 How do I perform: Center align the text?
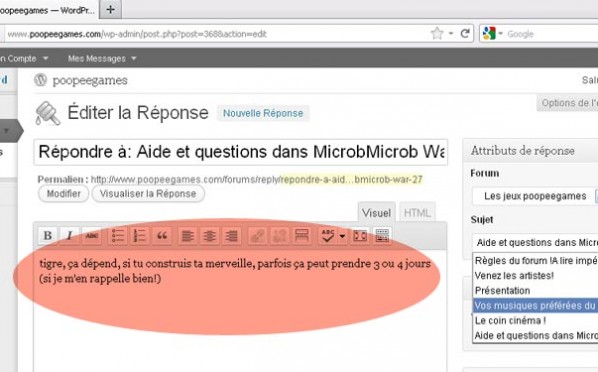coord(209,236)
